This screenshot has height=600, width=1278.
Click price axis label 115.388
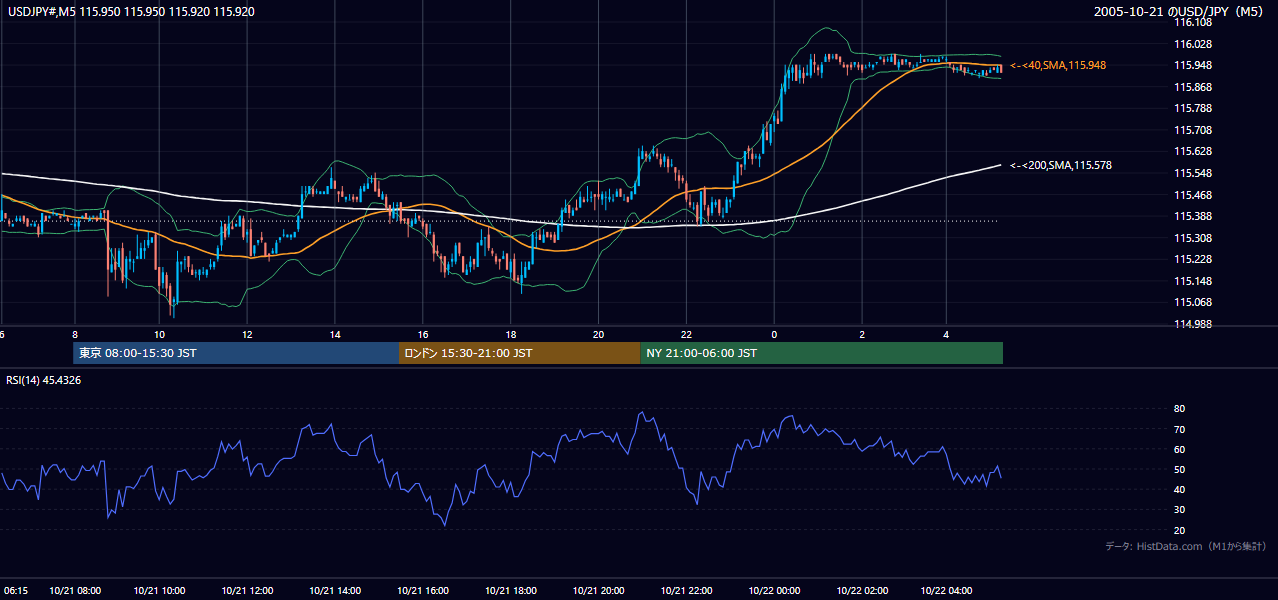tap(1193, 216)
